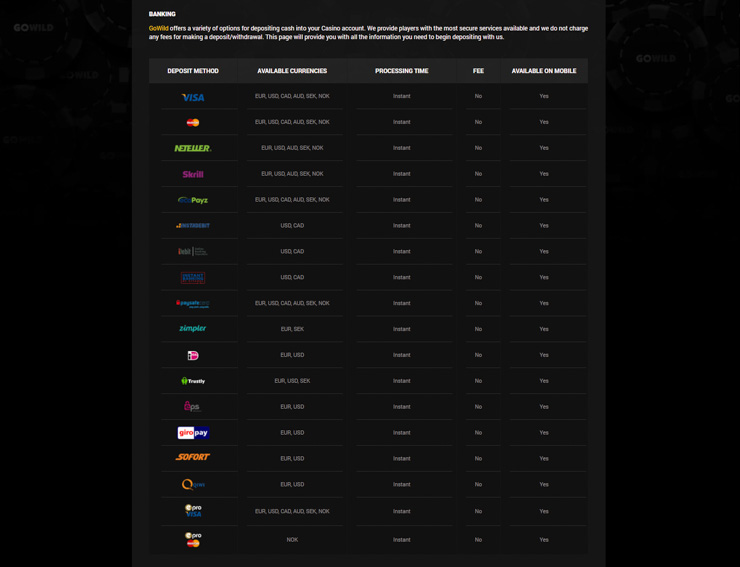Click Yes mobile cell in the Visa row

click(x=544, y=96)
